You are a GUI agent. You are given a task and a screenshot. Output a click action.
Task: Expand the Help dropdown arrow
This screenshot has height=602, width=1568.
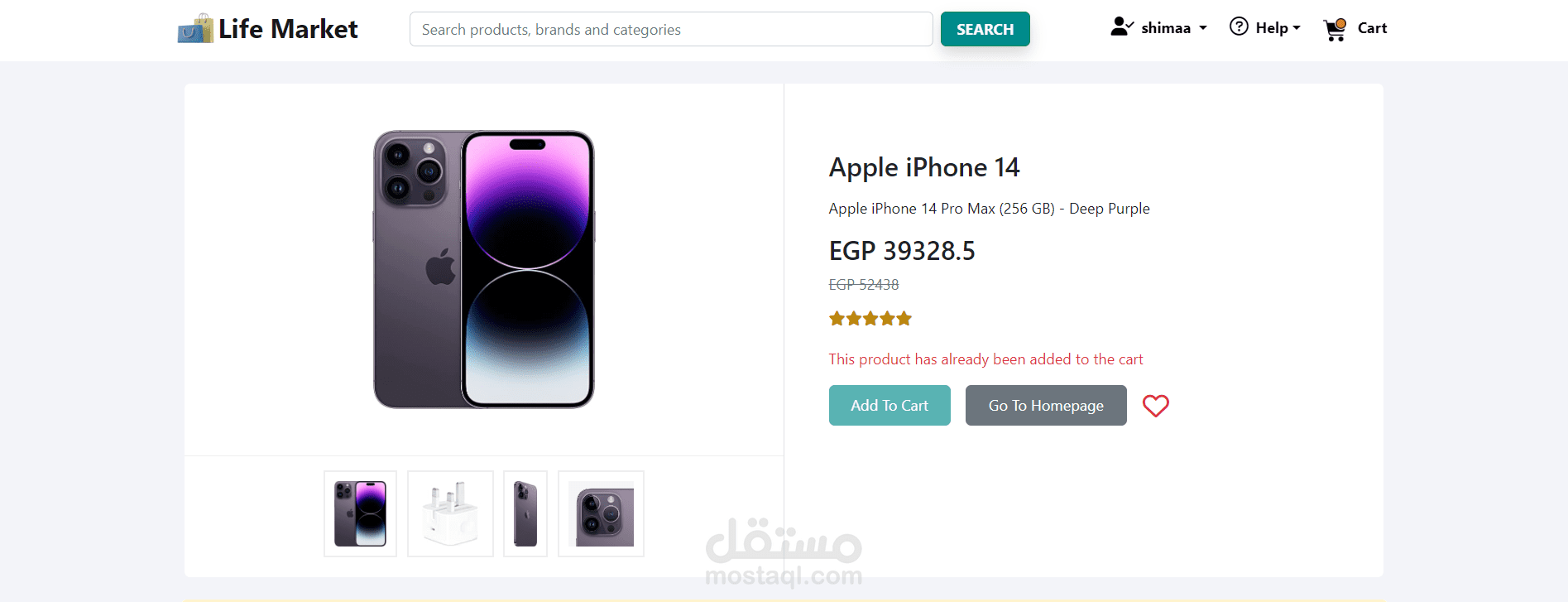tap(1297, 28)
